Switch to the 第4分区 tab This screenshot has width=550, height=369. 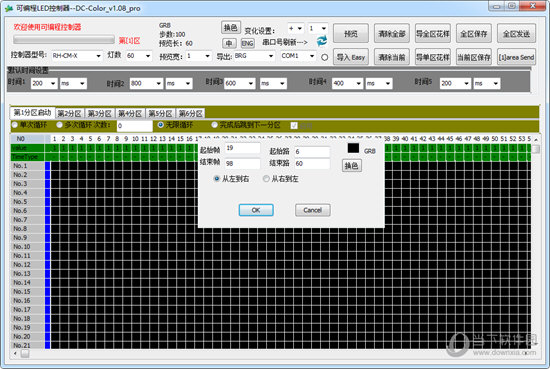130,114
